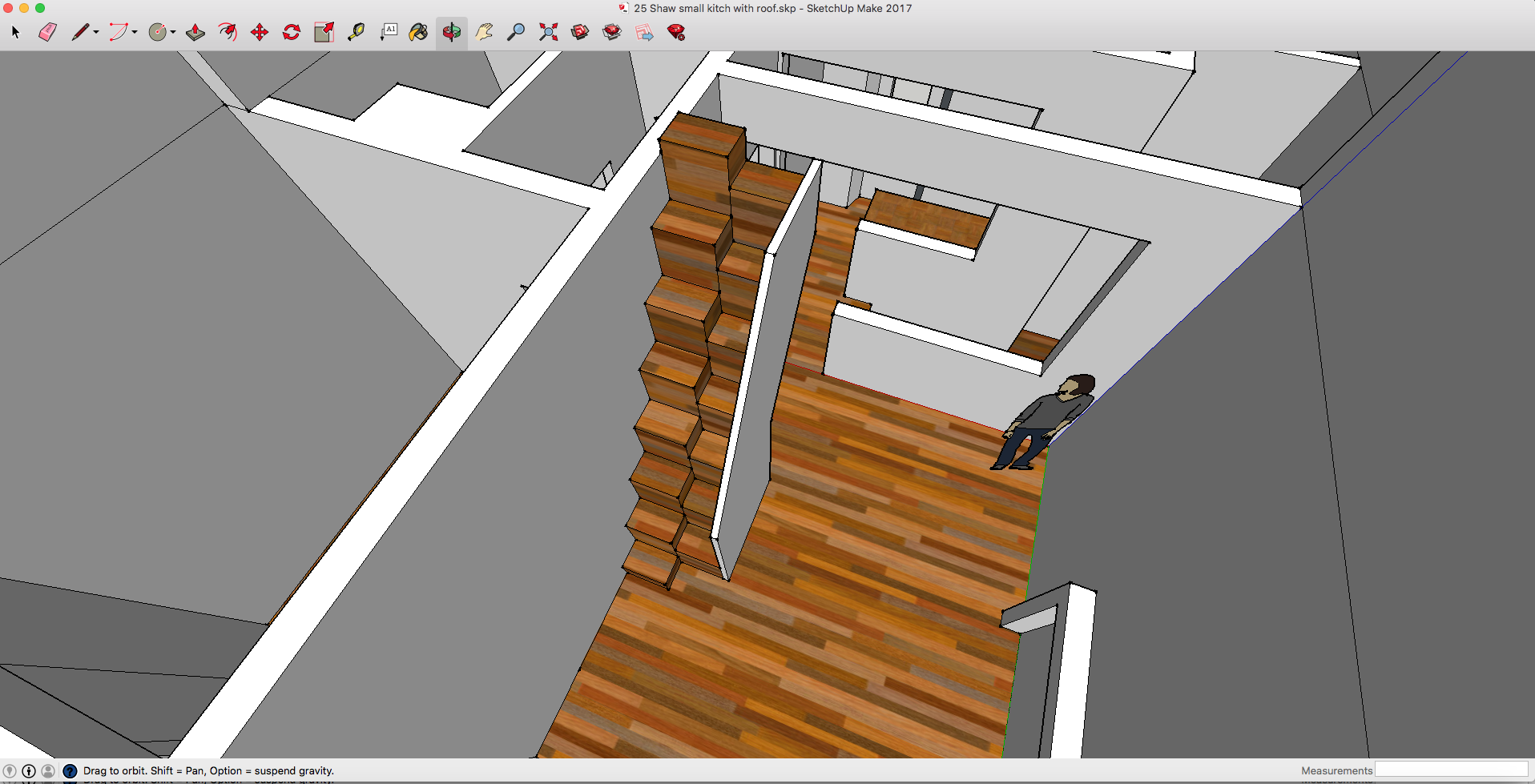Choose the Text annotation tool

389,32
